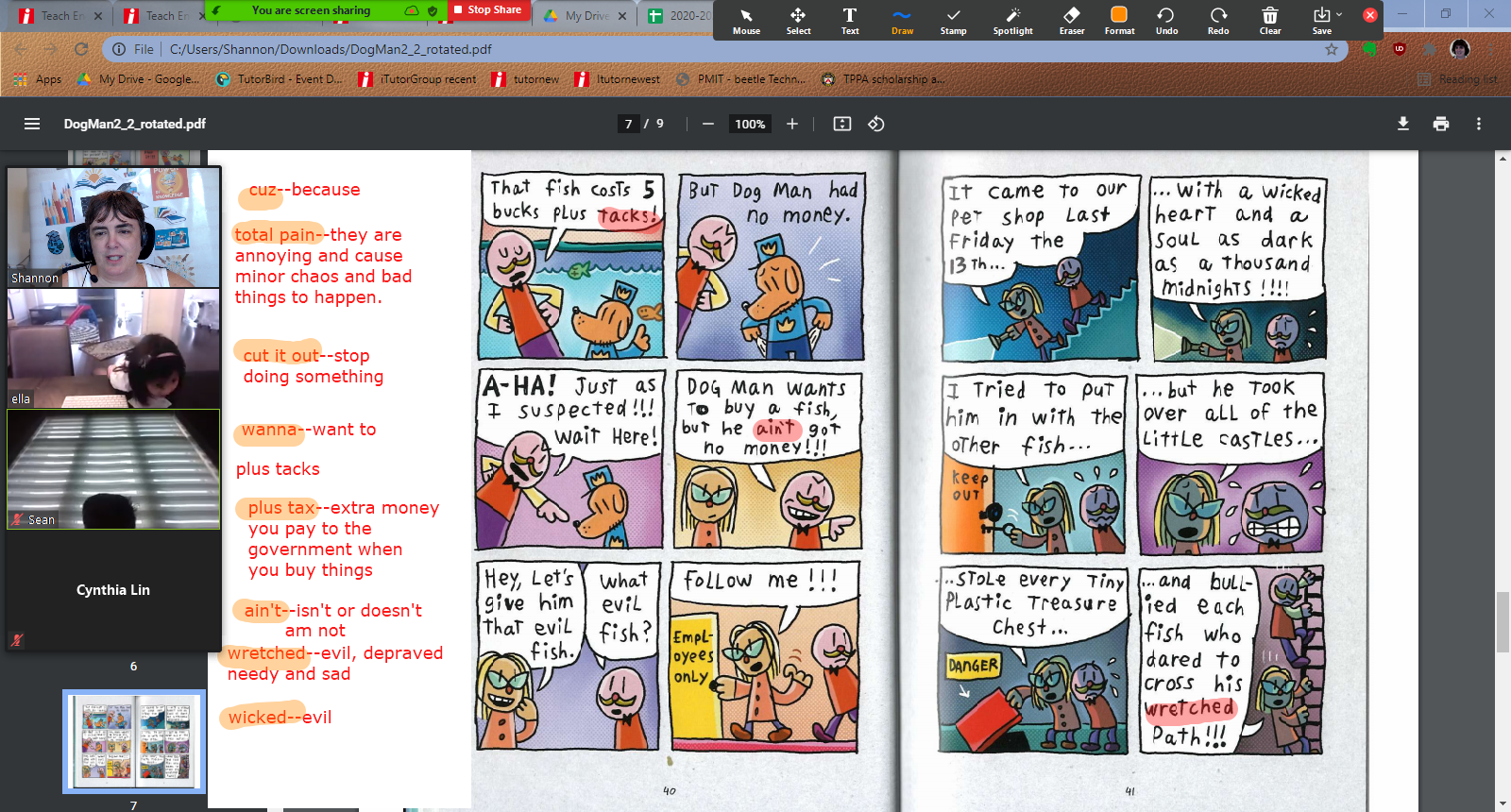This screenshot has height=812, width=1511.
Task: Stop the Zoom screen share
Action: (486, 10)
